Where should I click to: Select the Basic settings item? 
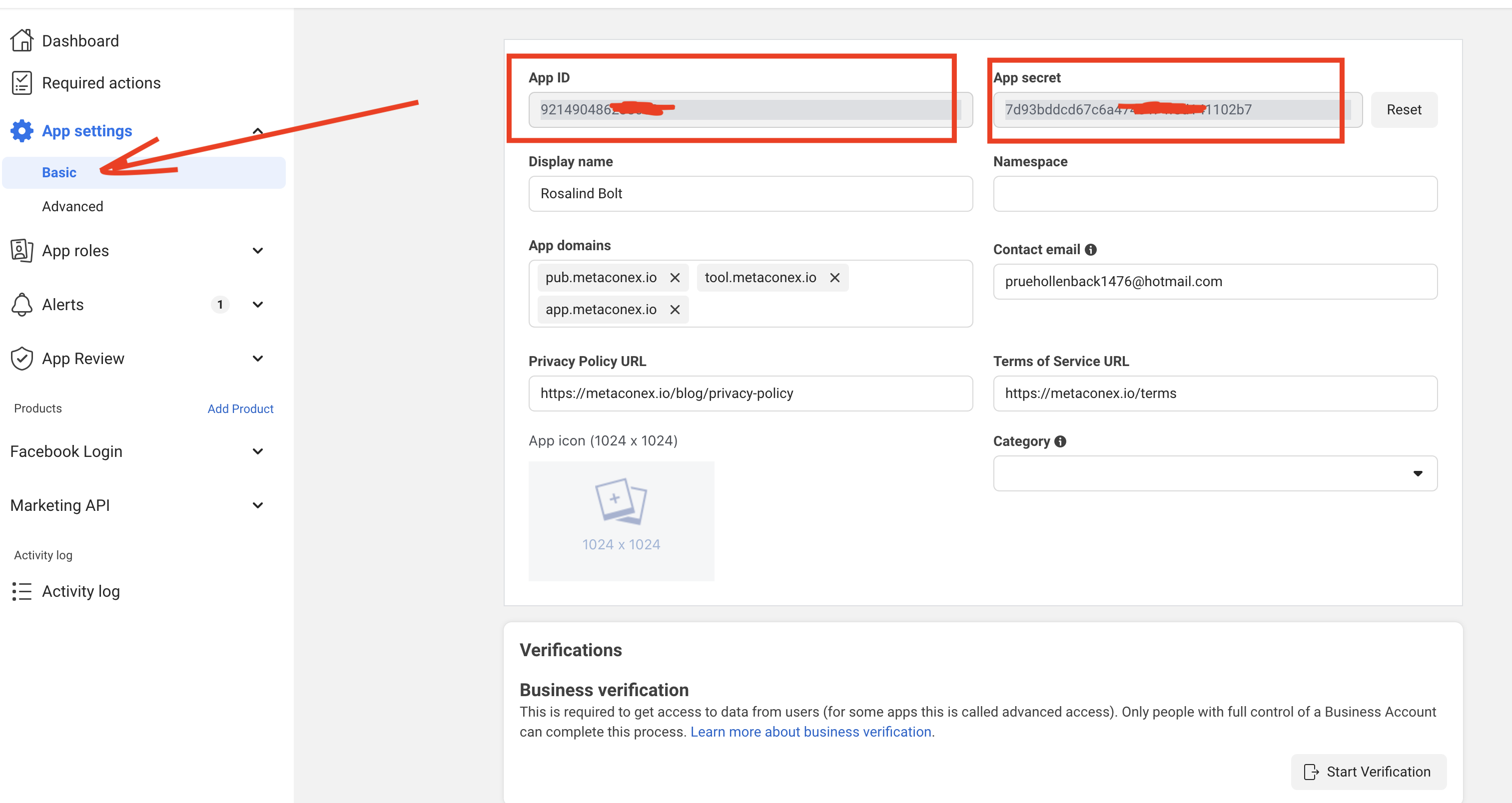click(x=59, y=172)
